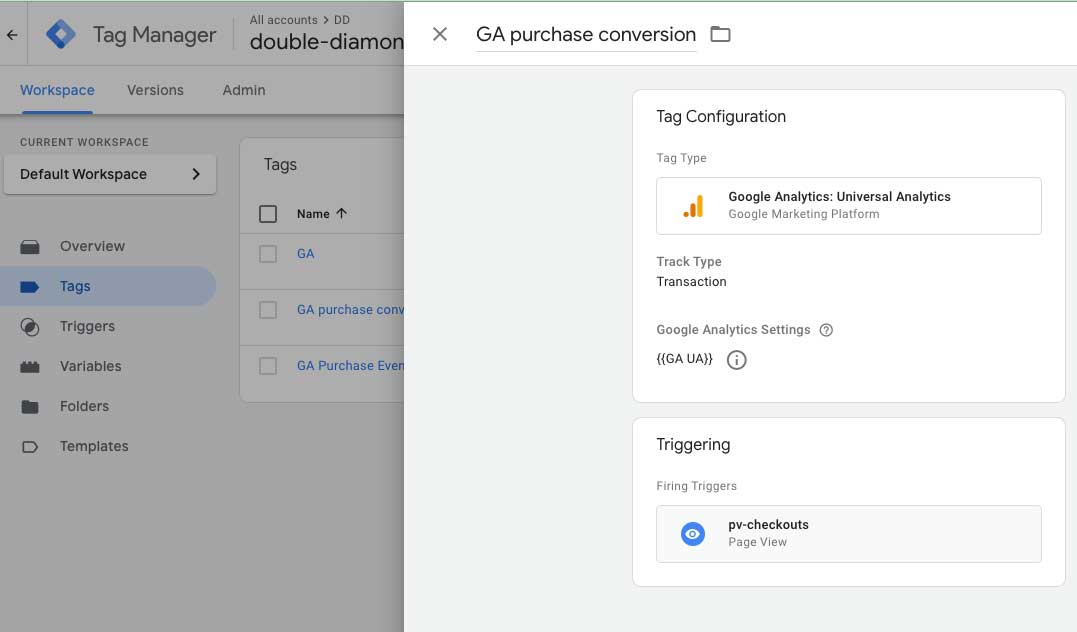Click the Overview briefcase icon
Screen dimensions: 1077x632
coord(30,247)
